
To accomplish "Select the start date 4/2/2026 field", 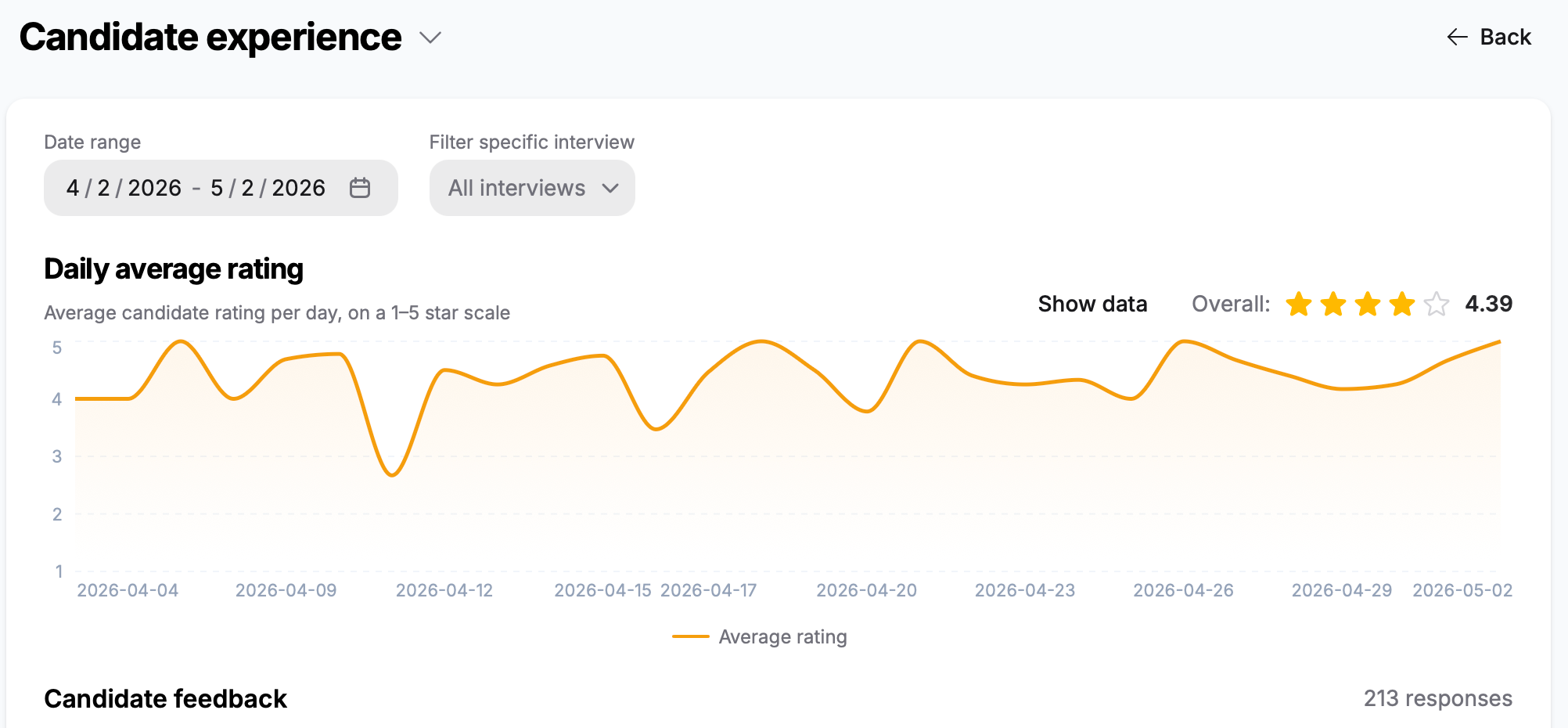I will [x=124, y=188].
